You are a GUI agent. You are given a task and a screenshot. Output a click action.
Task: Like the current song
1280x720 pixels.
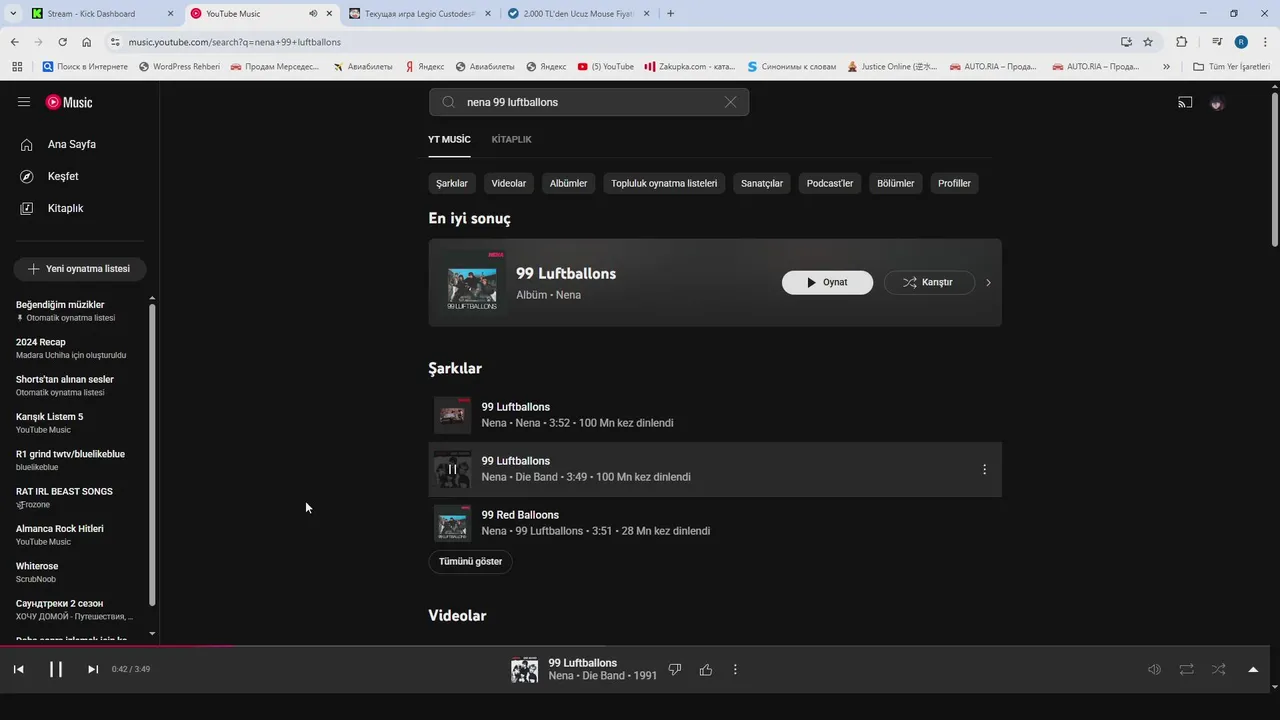pos(706,670)
